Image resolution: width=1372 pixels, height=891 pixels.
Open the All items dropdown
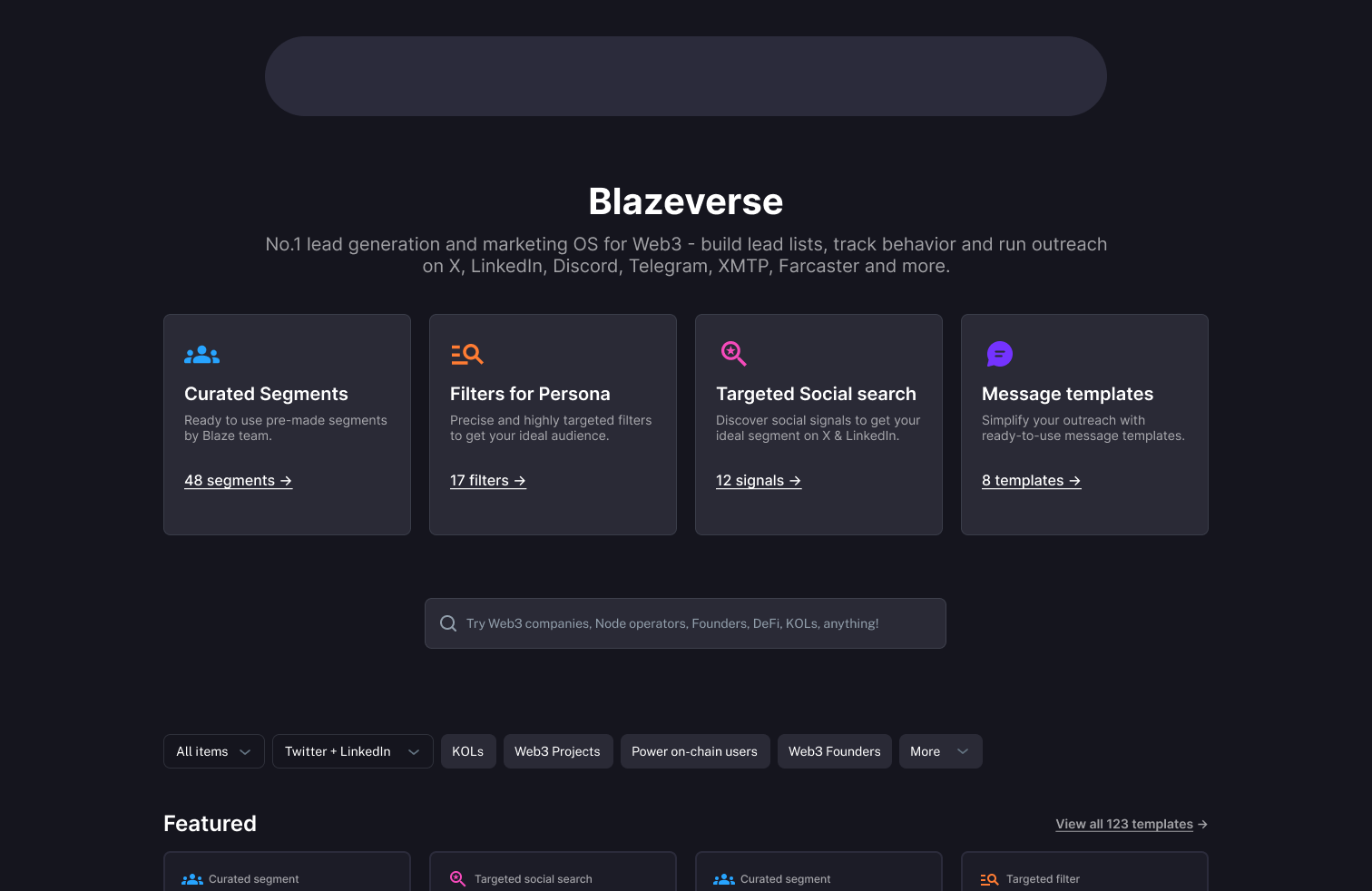213,751
